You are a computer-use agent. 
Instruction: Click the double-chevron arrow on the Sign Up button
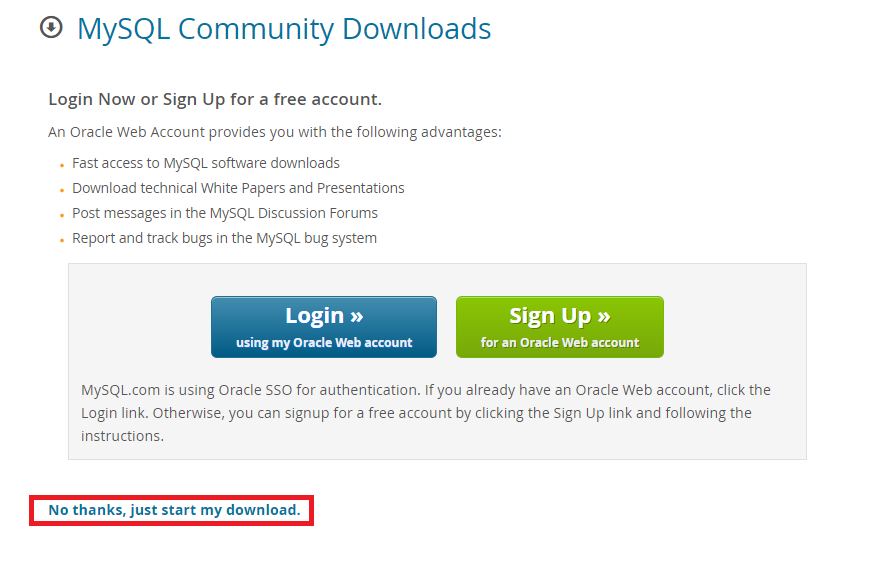click(x=604, y=317)
